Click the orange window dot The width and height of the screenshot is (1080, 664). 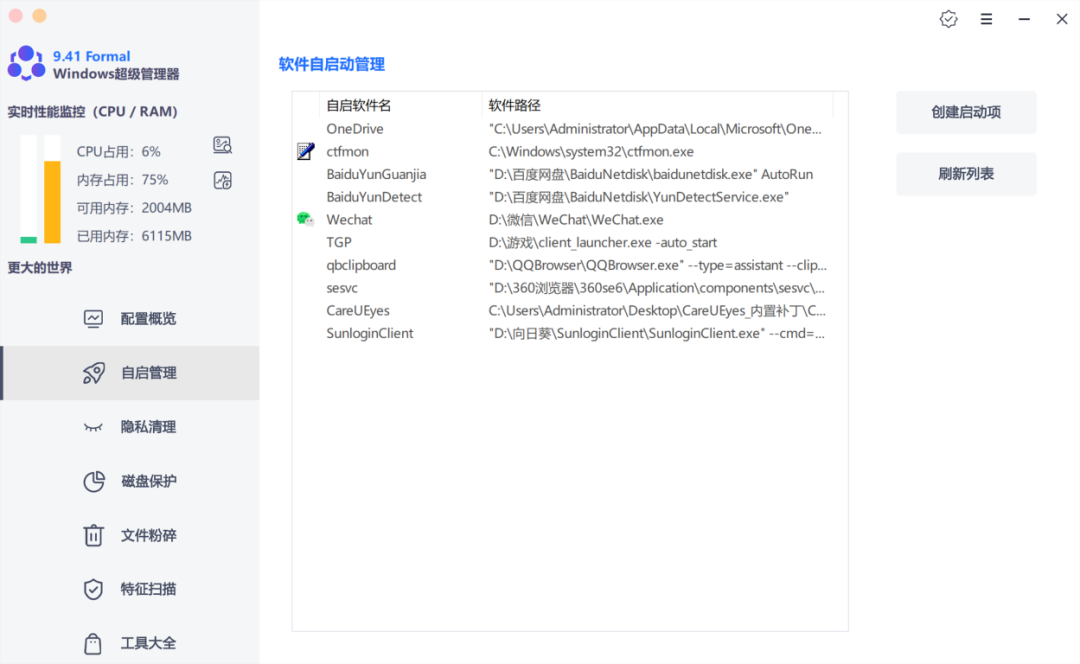pos(40,15)
